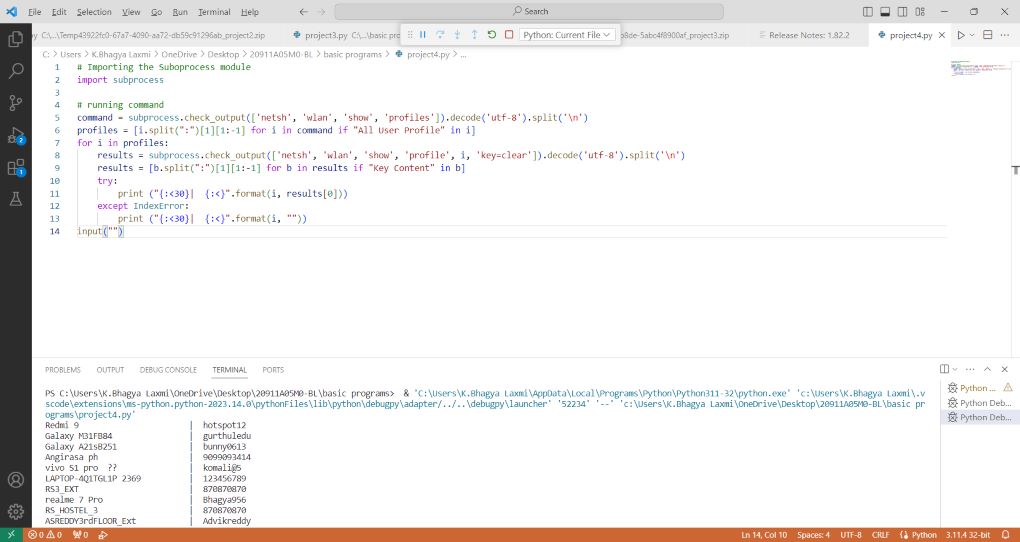Split the editor to the right
Viewport: 1020px width, 542px height.
tap(987, 35)
